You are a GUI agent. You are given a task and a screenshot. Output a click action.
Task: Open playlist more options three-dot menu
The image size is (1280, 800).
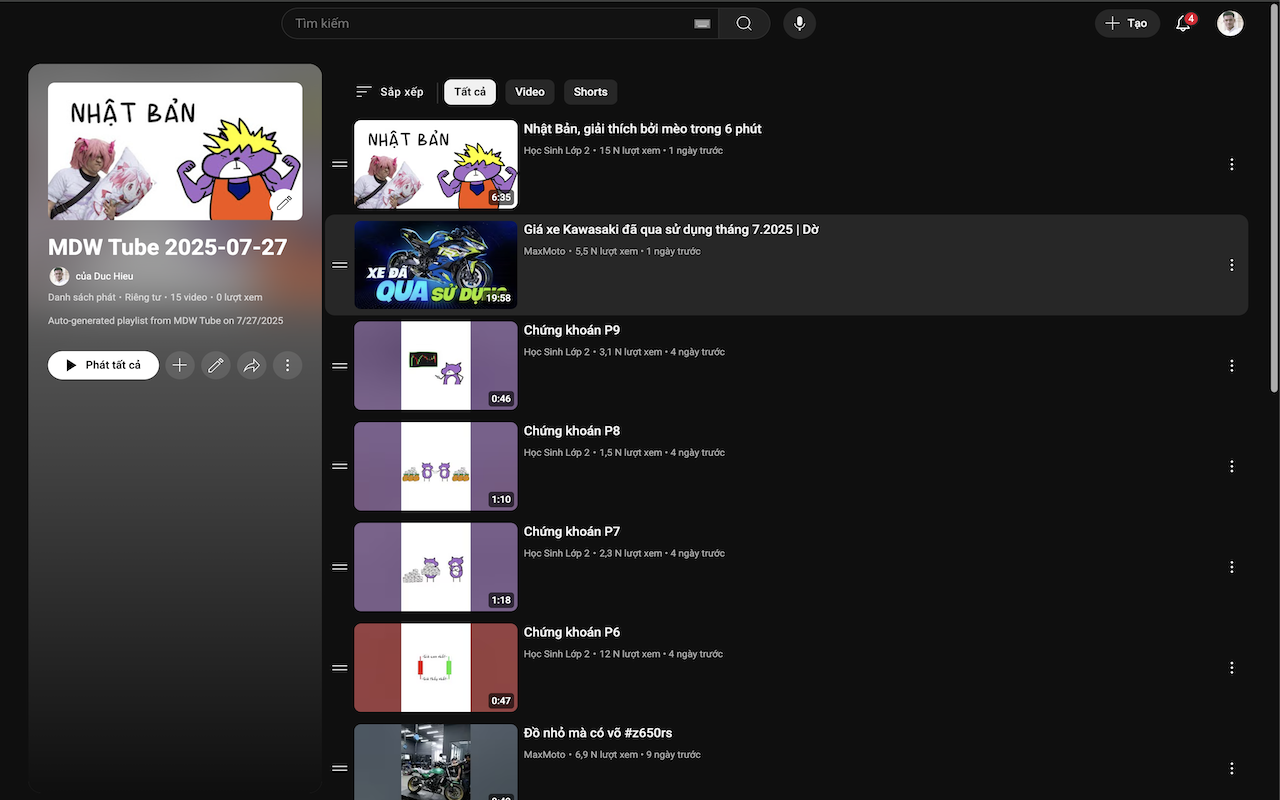coord(287,365)
